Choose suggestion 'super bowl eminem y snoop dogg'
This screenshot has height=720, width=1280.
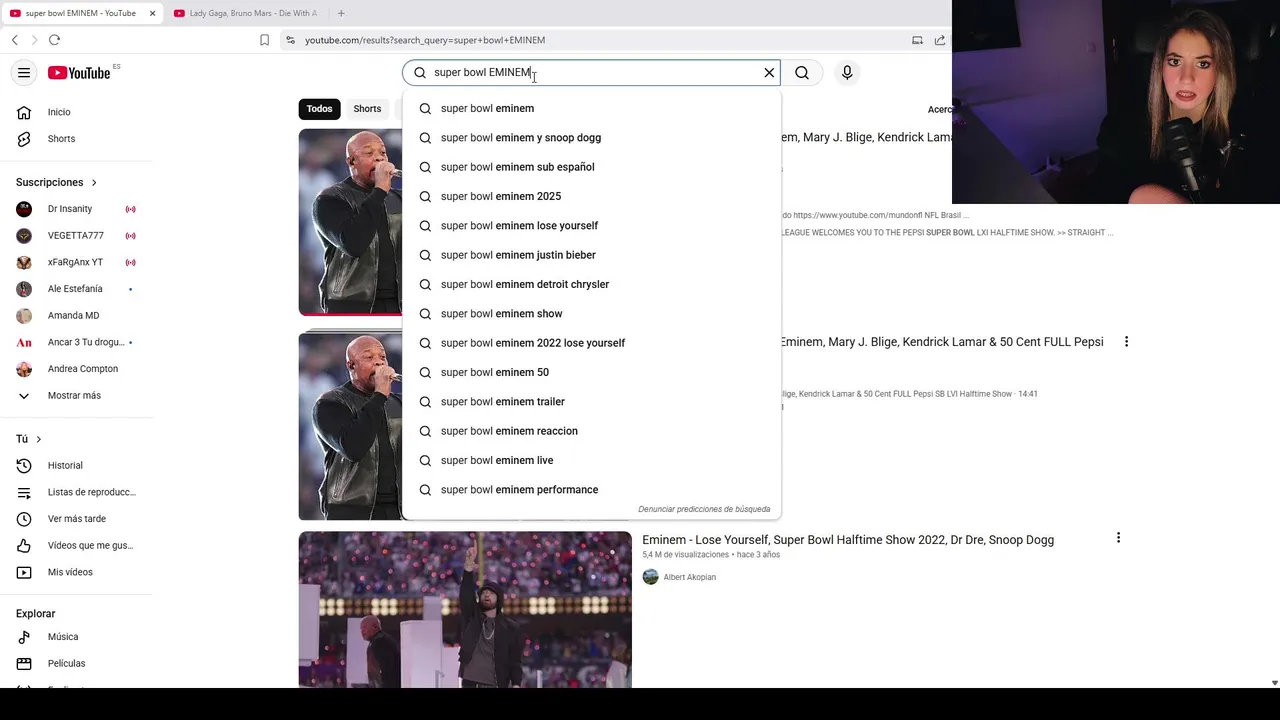[x=591, y=138]
